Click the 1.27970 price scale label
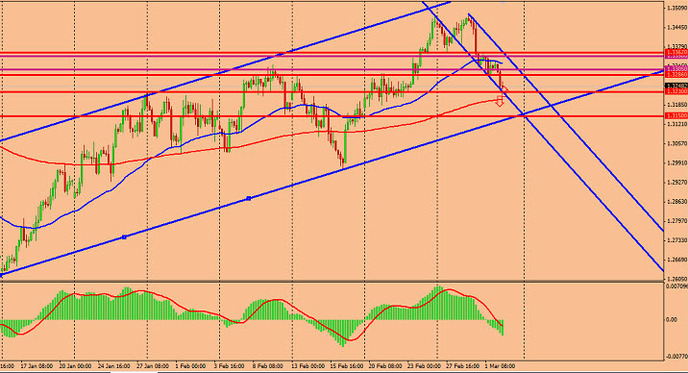 pyautogui.click(x=676, y=221)
